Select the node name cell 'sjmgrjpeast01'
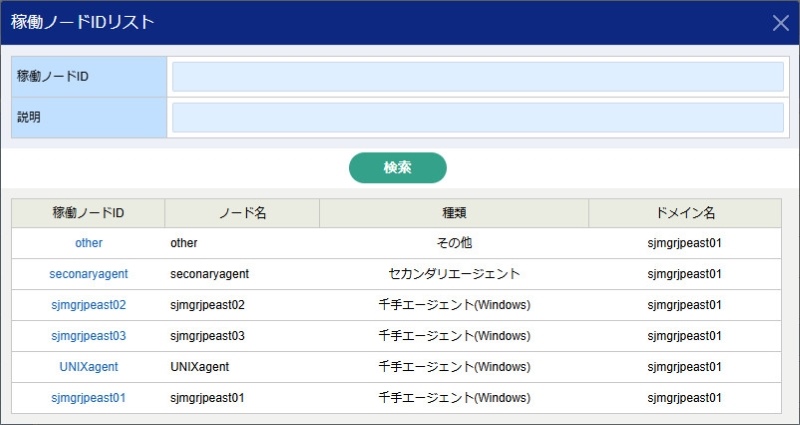Screen dimensions: 800x425 coord(242,398)
